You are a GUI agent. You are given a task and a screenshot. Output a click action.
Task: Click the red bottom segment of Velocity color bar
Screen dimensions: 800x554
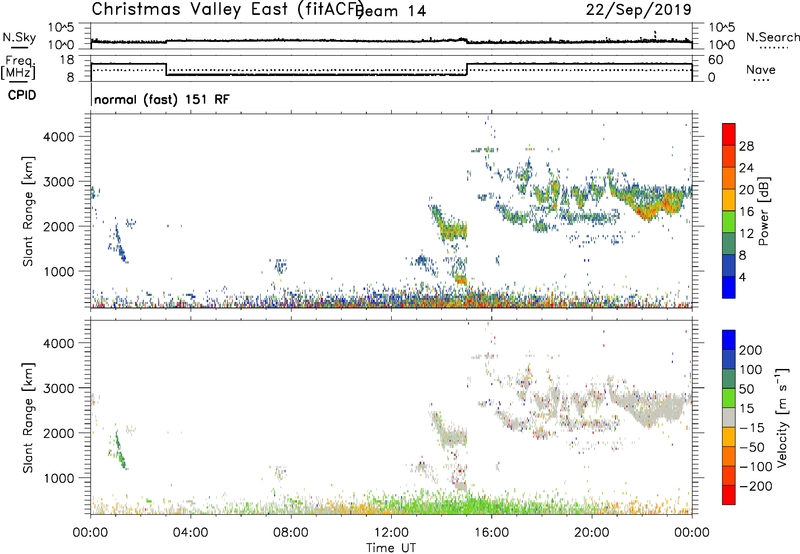(729, 495)
